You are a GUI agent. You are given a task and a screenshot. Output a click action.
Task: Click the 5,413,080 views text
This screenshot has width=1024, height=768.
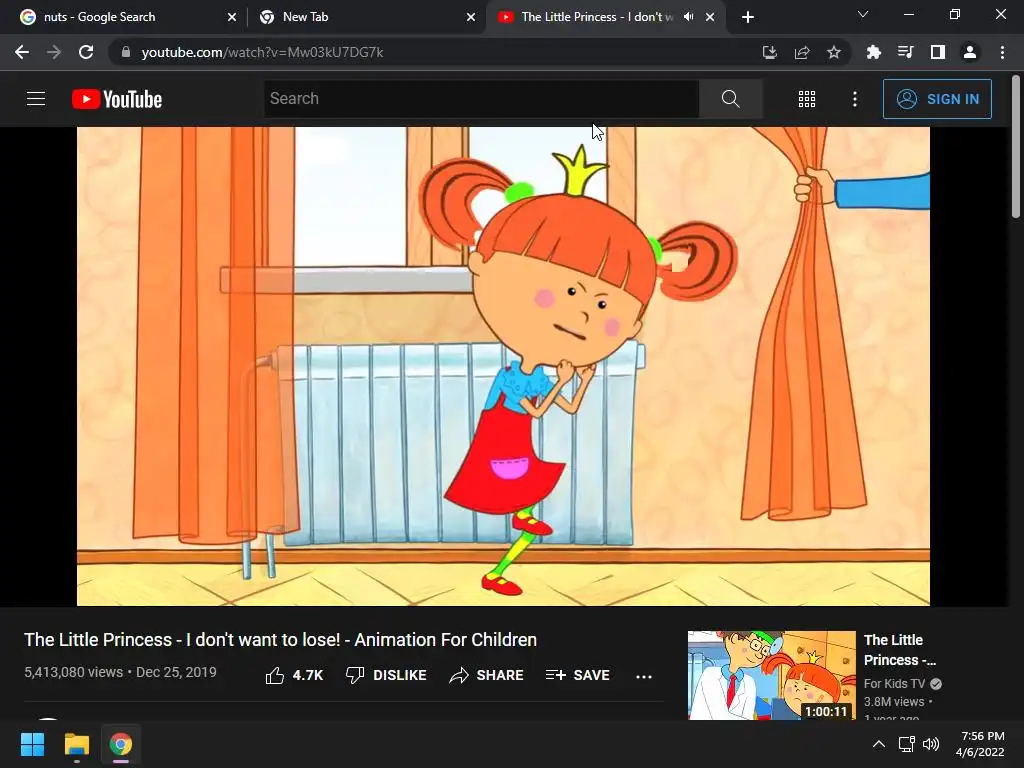pyautogui.click(x=73, y=672)
